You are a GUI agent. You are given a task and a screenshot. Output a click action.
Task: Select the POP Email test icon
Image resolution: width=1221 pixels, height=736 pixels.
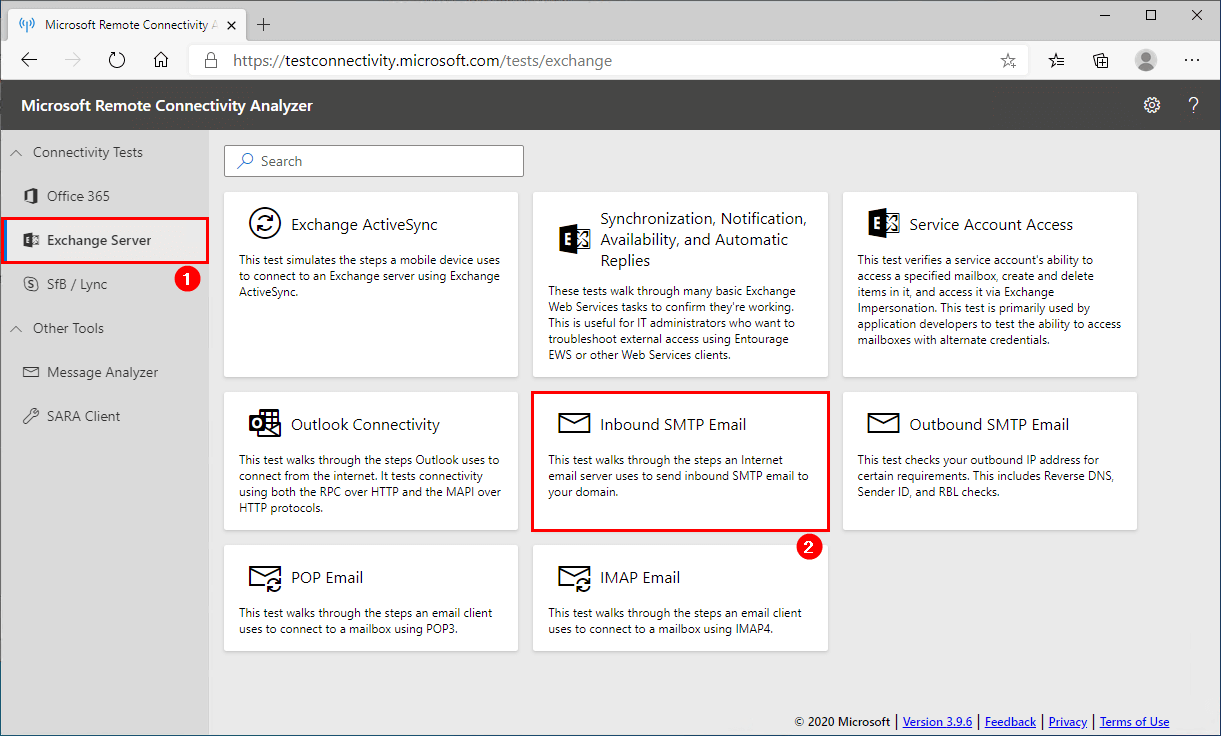264,577
